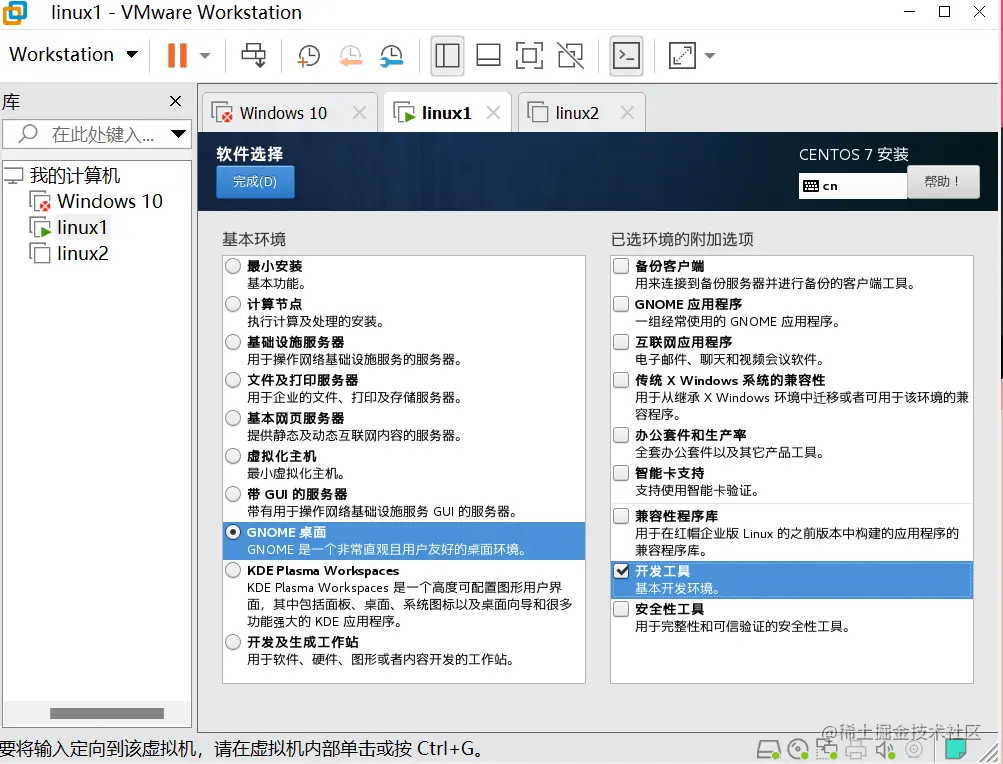Toggle the library sidebar icon
This screenshot has height=764, width=1003.
coord(446,55)
